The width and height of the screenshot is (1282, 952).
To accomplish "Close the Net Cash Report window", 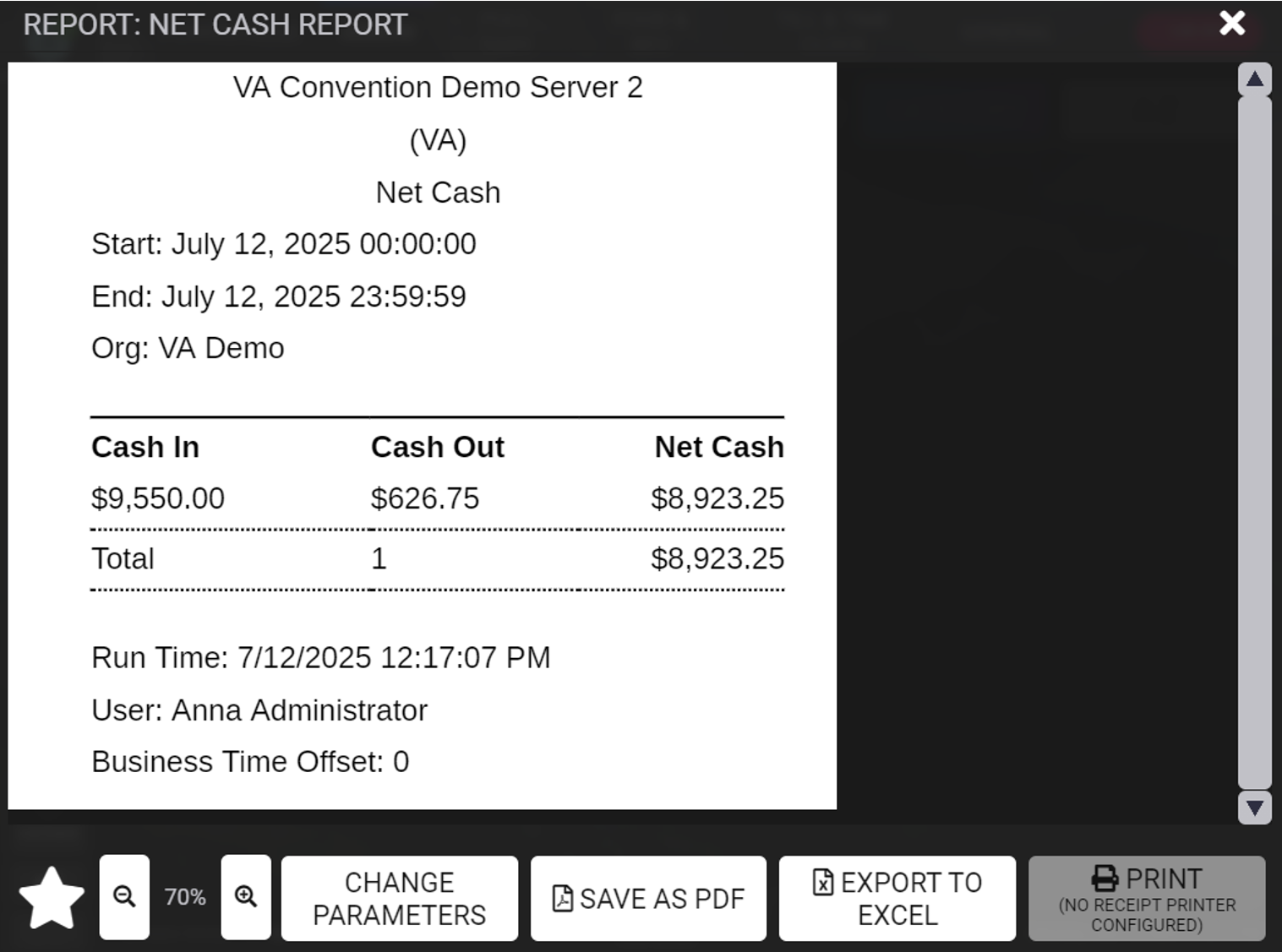I will click(x=1232, y=23).
